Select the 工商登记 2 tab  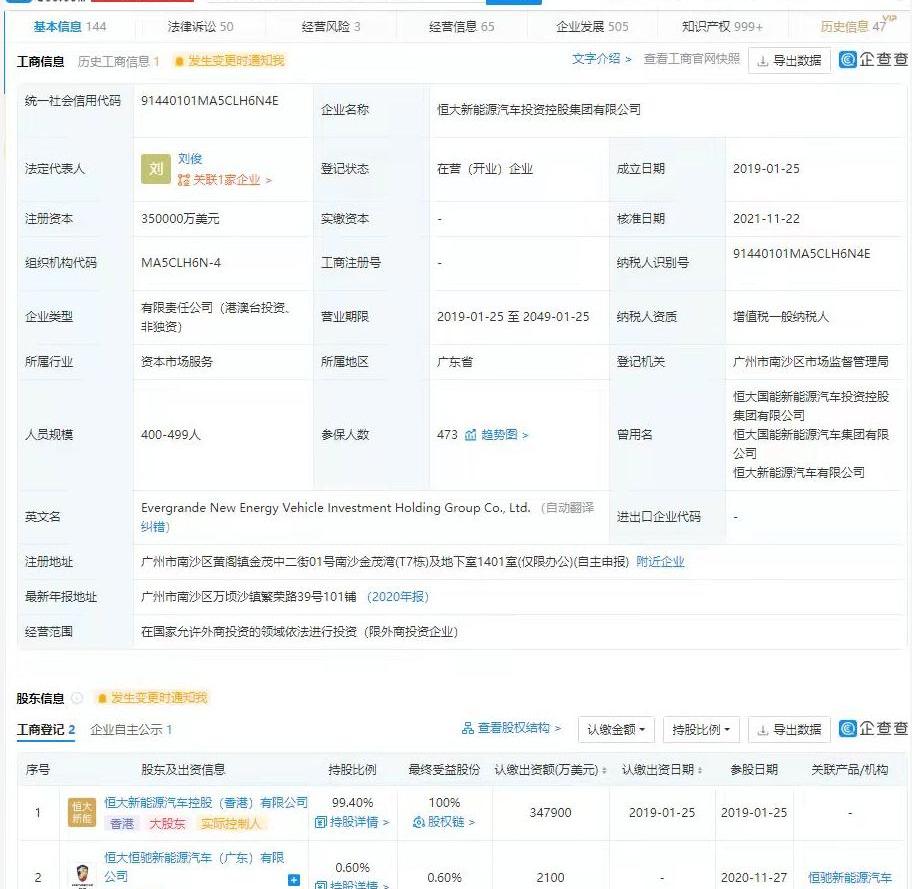(x=46, y=730)
